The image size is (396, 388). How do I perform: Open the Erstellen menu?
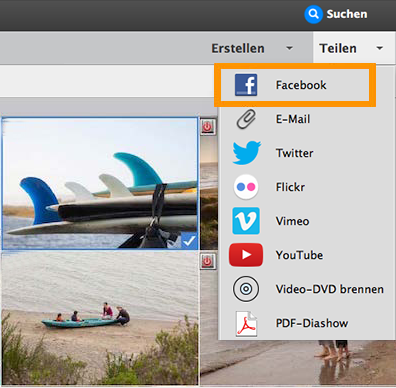coord(238,48)
